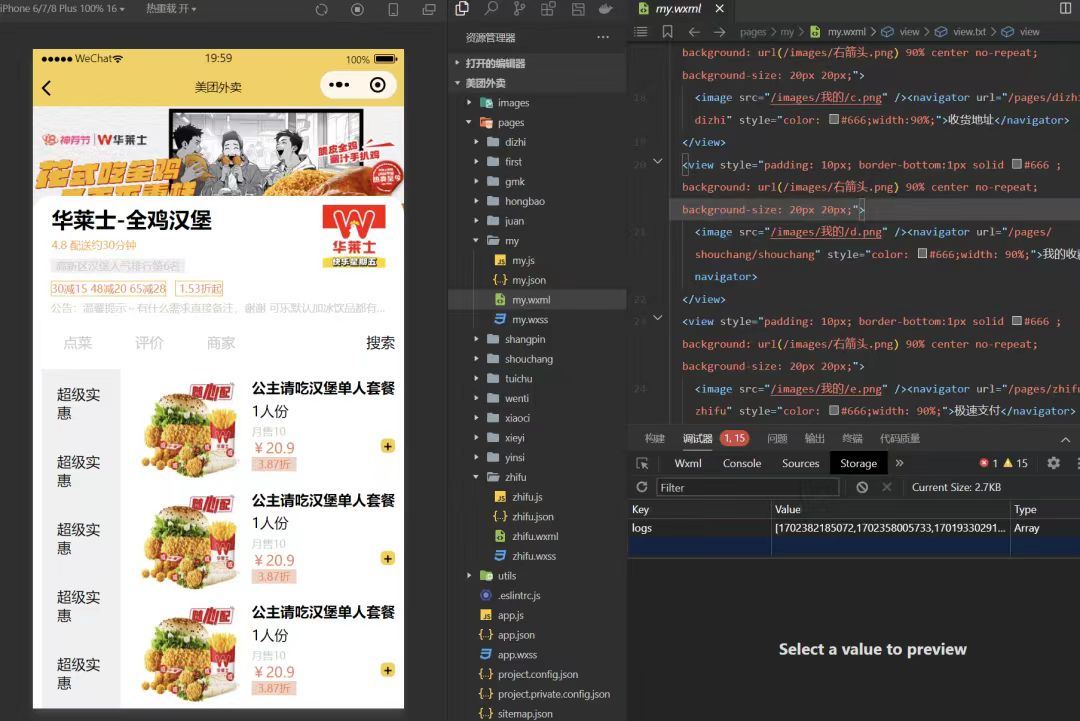Open the iPhone 6/7/8 Plus device dropdown

click(64, 8)
